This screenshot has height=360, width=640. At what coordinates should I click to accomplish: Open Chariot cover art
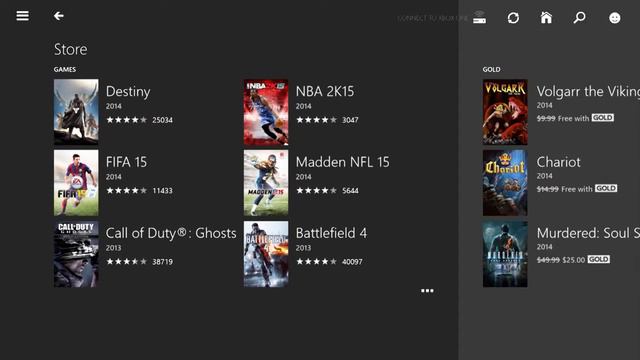505,183
